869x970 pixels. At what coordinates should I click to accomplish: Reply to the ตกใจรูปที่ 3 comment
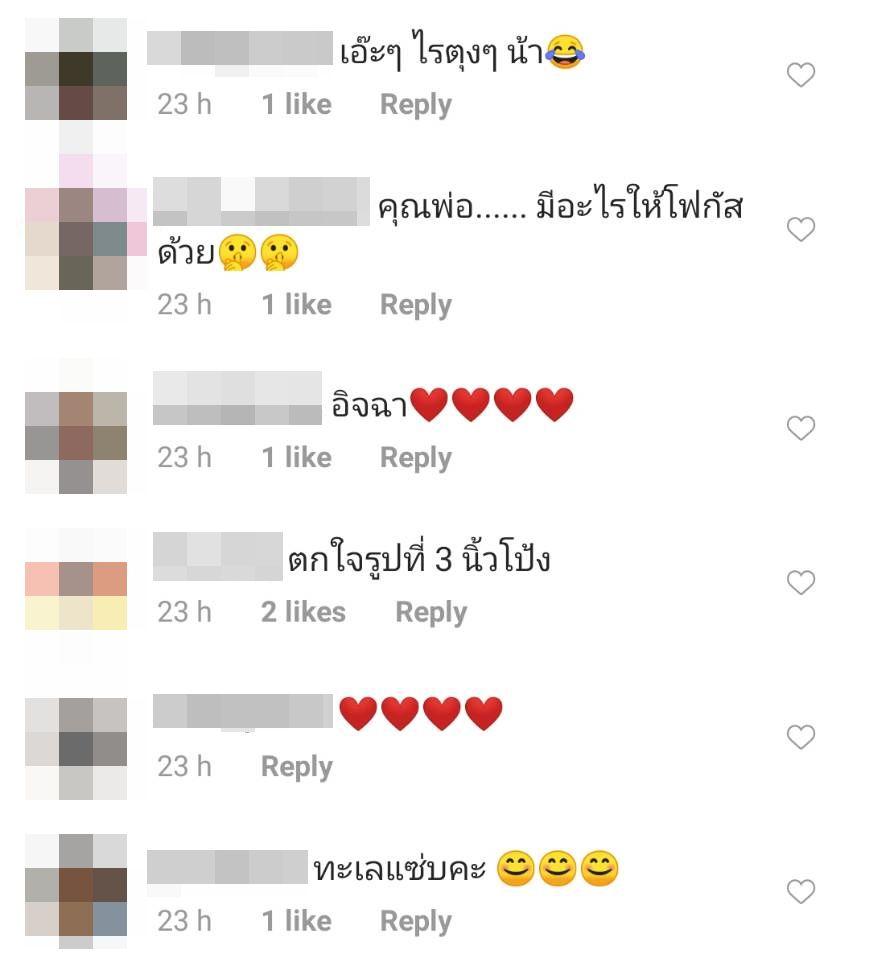(x=431, y=613)
